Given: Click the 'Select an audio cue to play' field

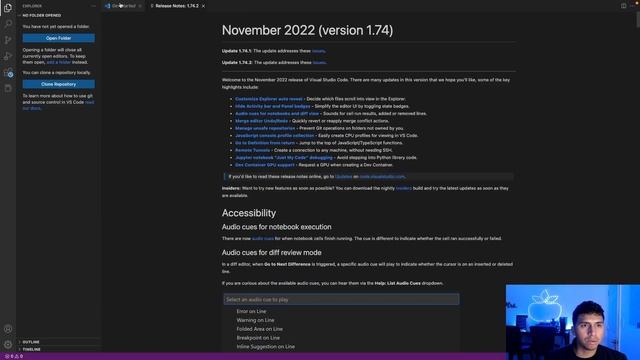Looking at the screenshot, I should pos(341,300).
